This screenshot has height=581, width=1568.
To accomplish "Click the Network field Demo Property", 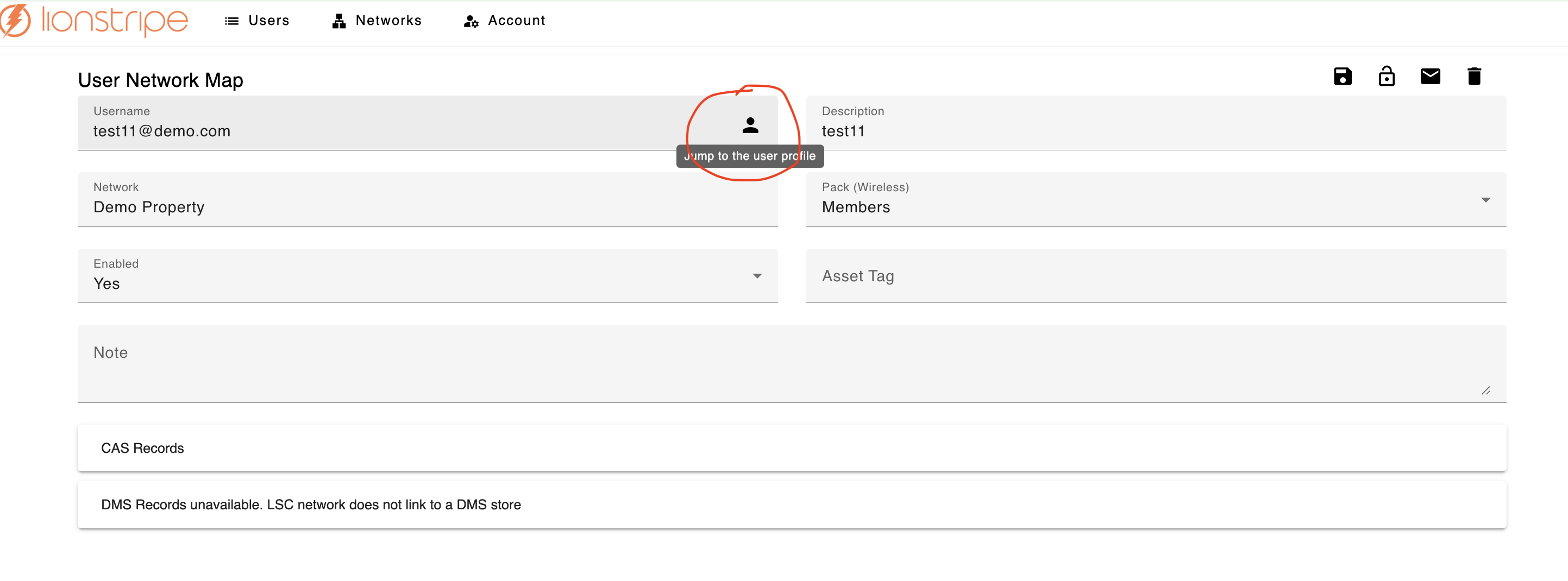I will coord(427,199).
